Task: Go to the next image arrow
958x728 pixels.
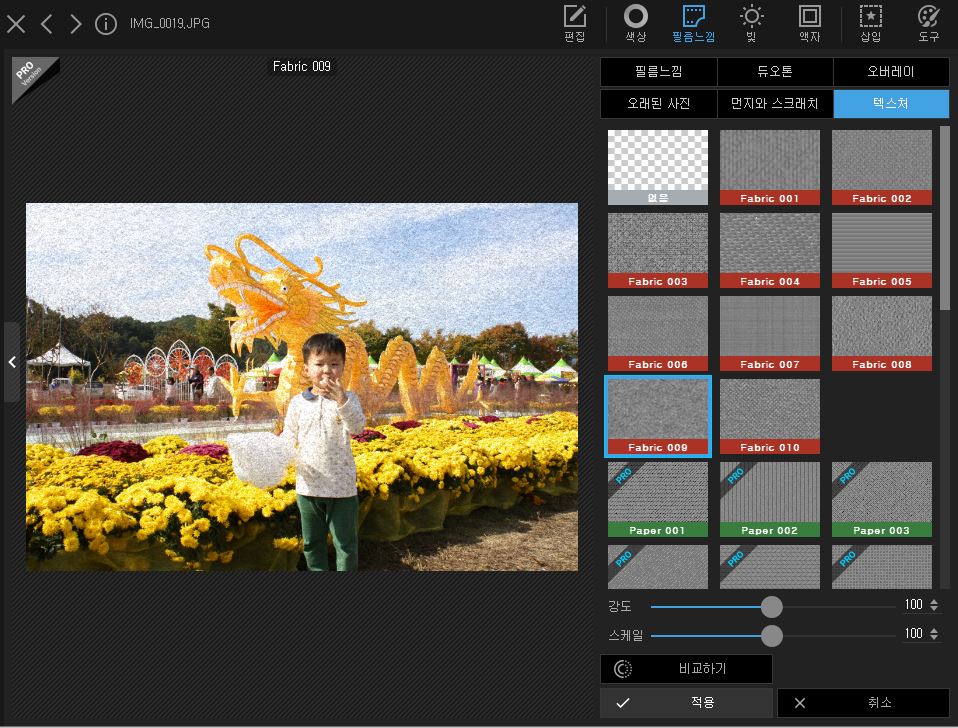Action: click(75, 24)
